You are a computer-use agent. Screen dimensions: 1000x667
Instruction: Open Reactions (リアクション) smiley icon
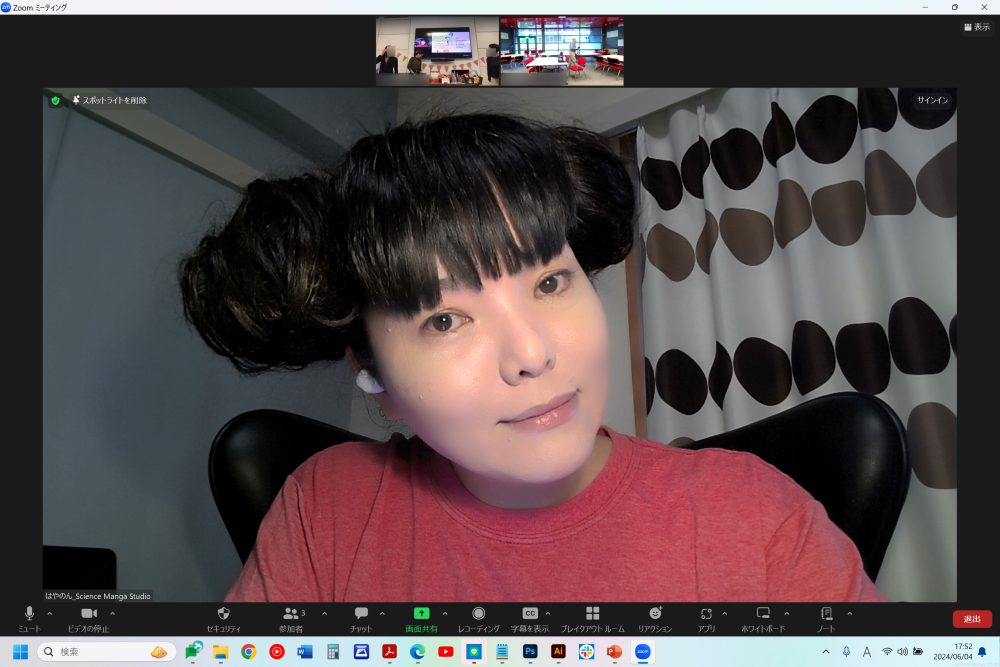(655, 614)
